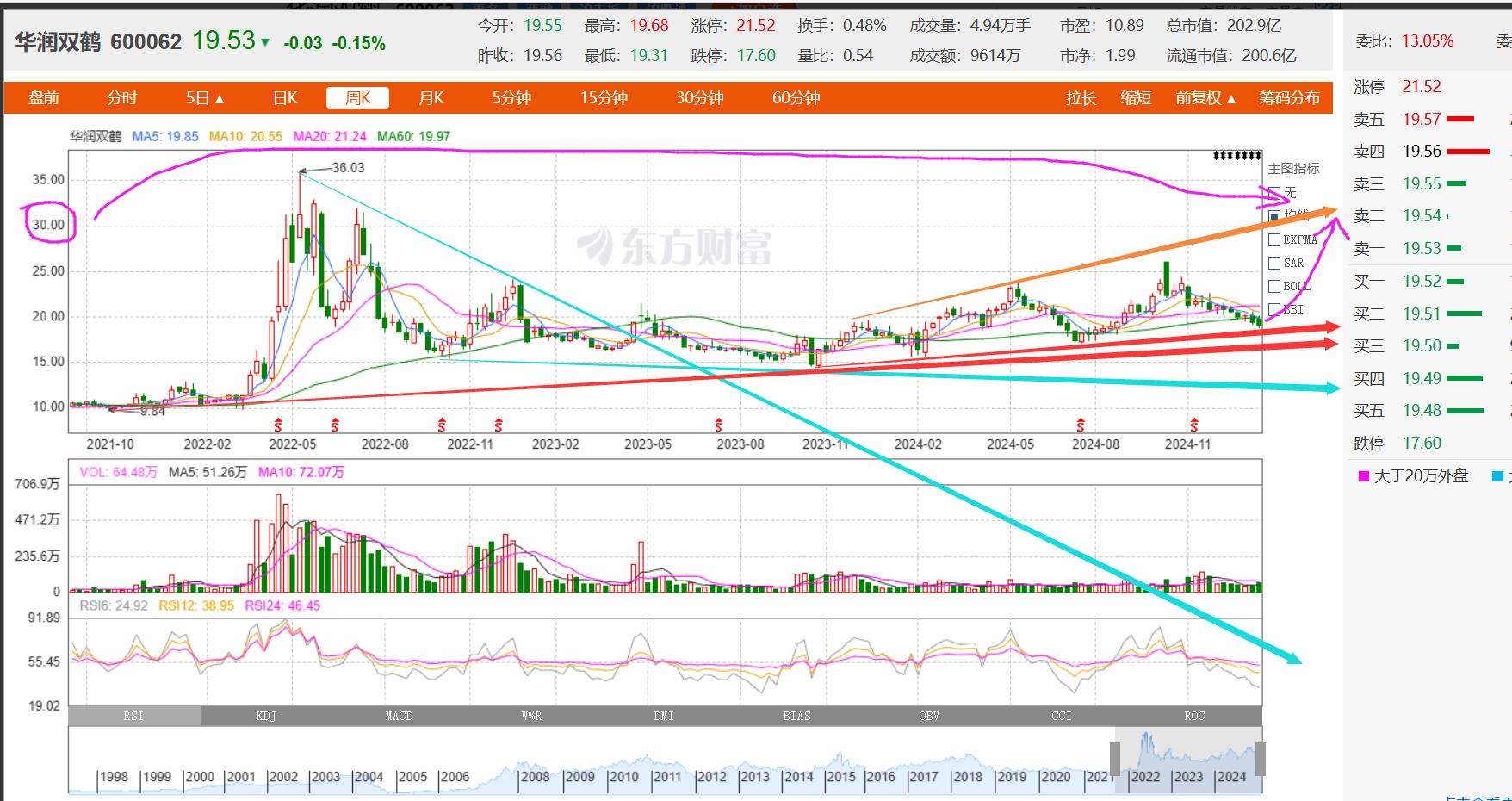Switch to the 5分钟 chart tab
Viewport: 1512px width, 801px height.
click(511, 98)
